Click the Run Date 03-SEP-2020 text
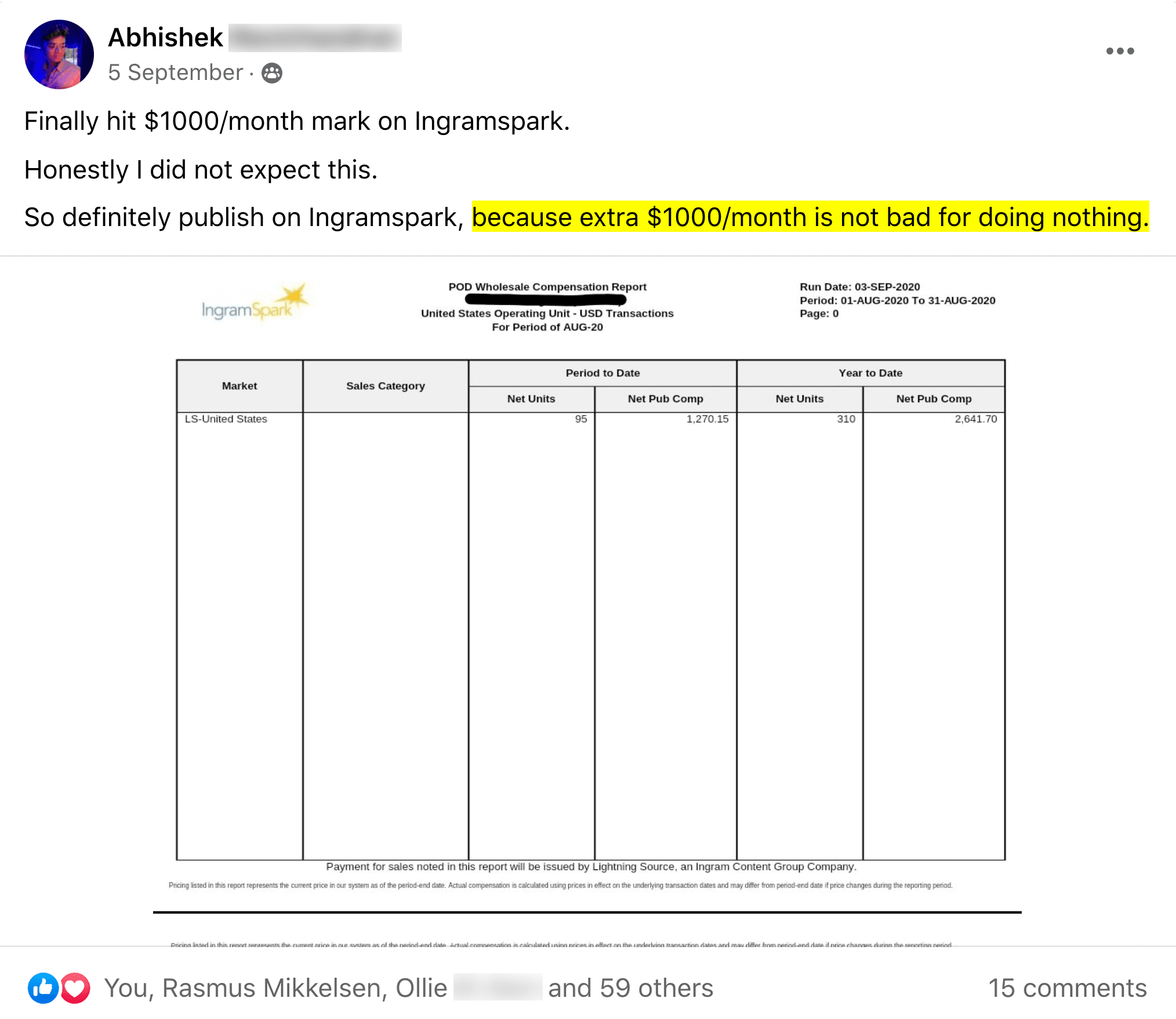This screenshot has height=1019, width=1176. (859, 287)
